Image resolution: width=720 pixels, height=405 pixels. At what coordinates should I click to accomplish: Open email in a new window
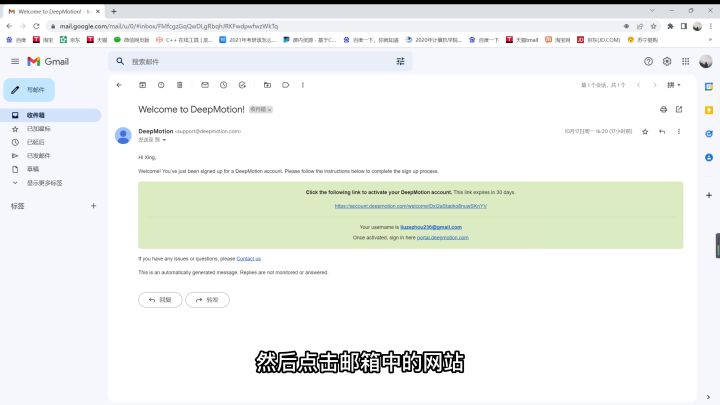tap(679, 109)
